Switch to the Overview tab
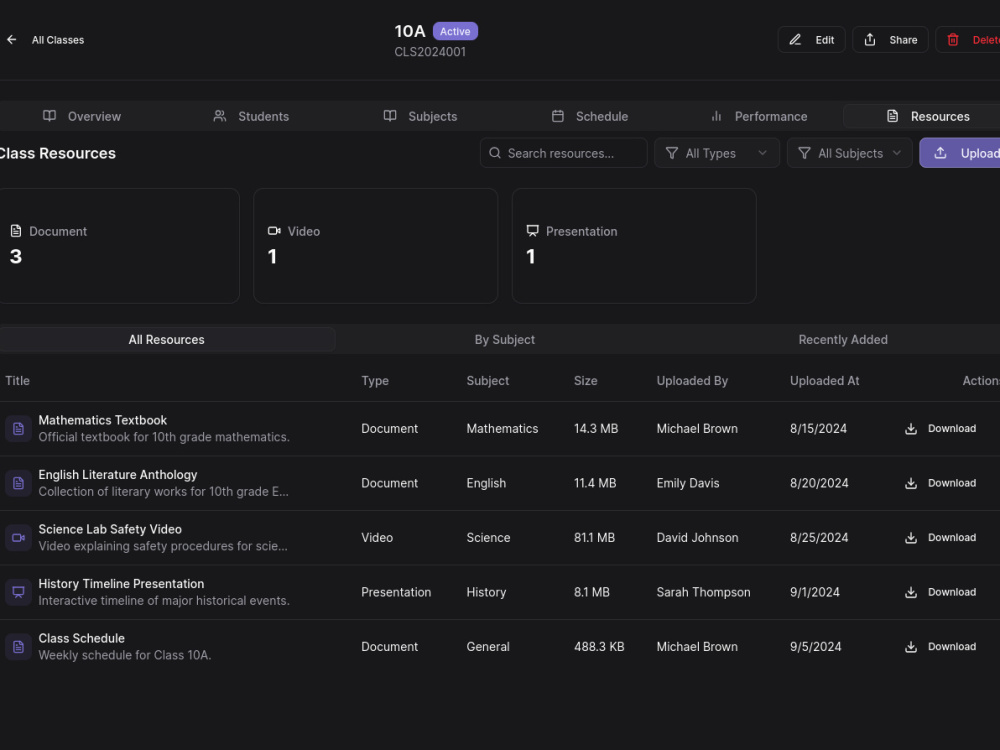The image size is (1000, 750). 82,116
